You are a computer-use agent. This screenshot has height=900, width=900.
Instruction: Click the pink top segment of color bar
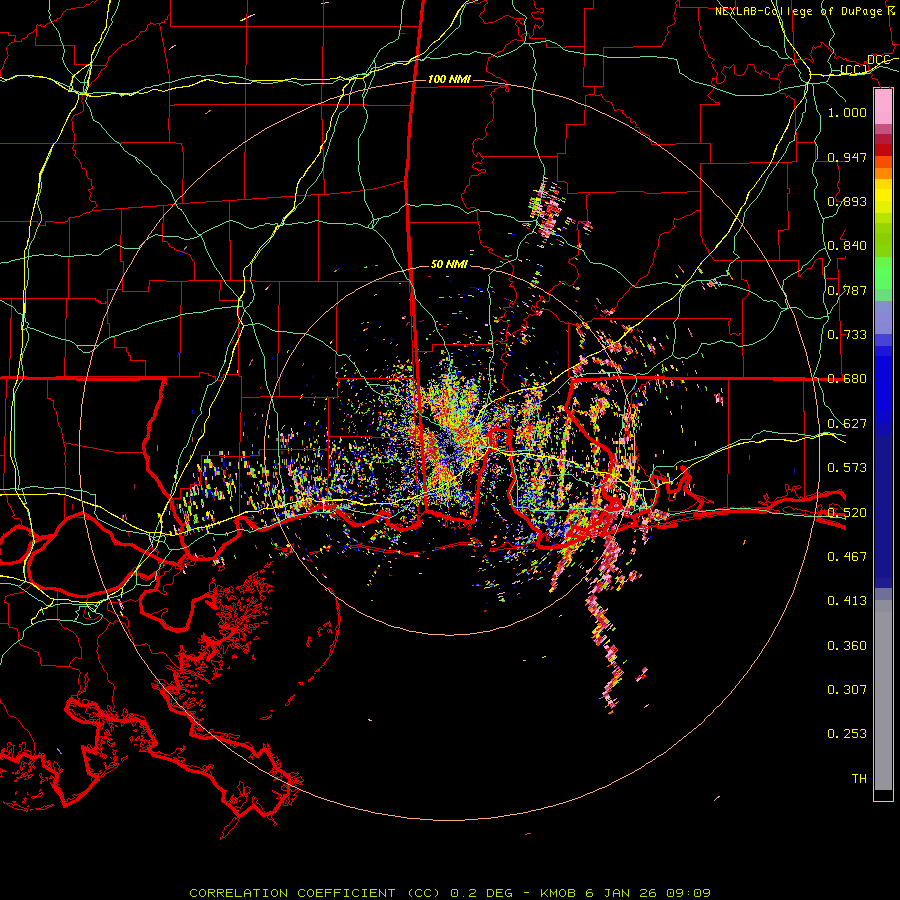point(883,107)
